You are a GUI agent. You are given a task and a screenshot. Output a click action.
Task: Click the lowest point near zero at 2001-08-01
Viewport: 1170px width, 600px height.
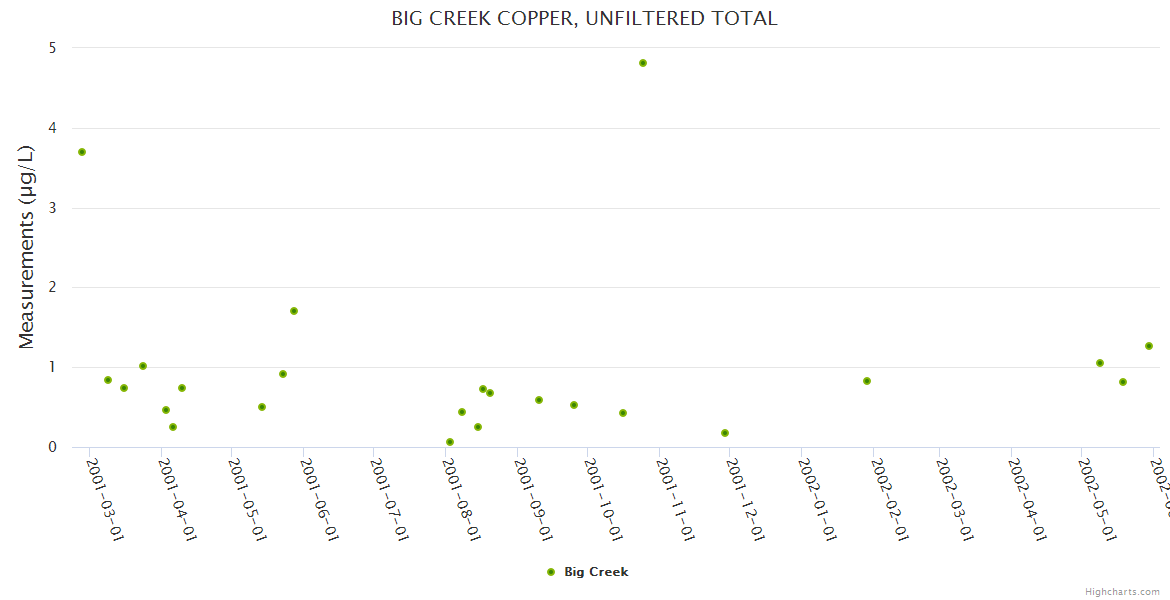[x=450, y=442]
